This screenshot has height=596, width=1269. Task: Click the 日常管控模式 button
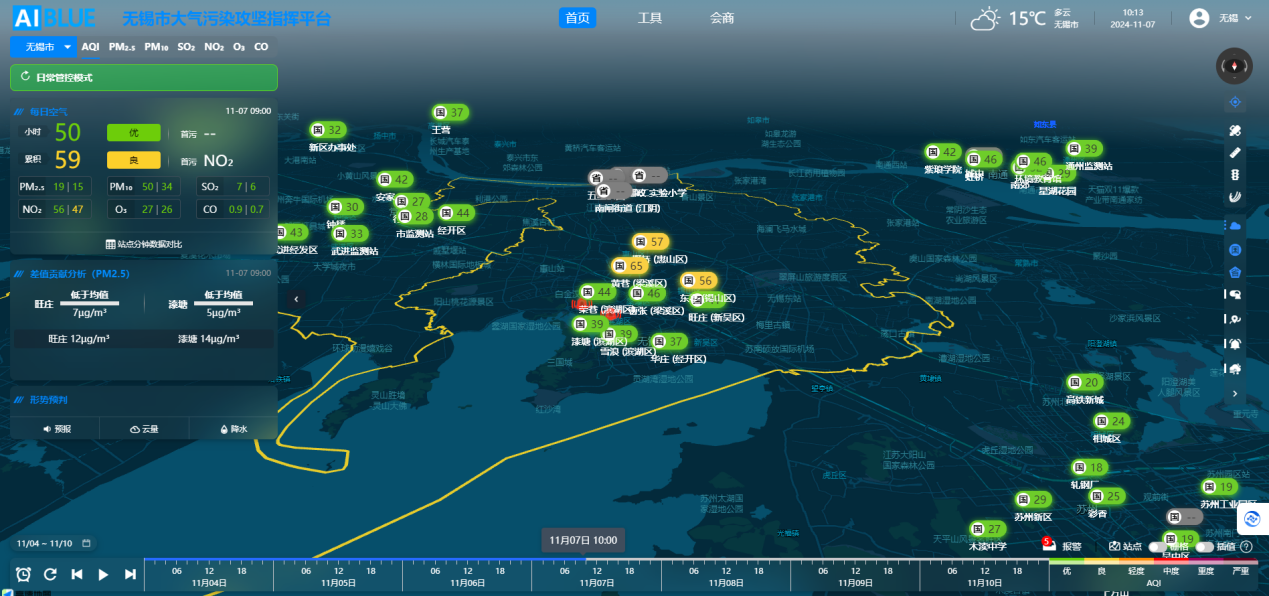click(143, 77)
